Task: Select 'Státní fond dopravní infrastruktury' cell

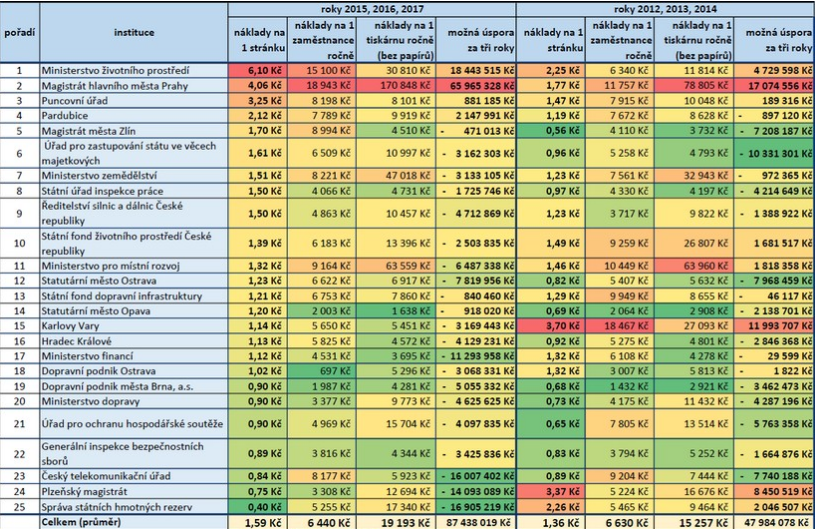Action: click(134, 296)
